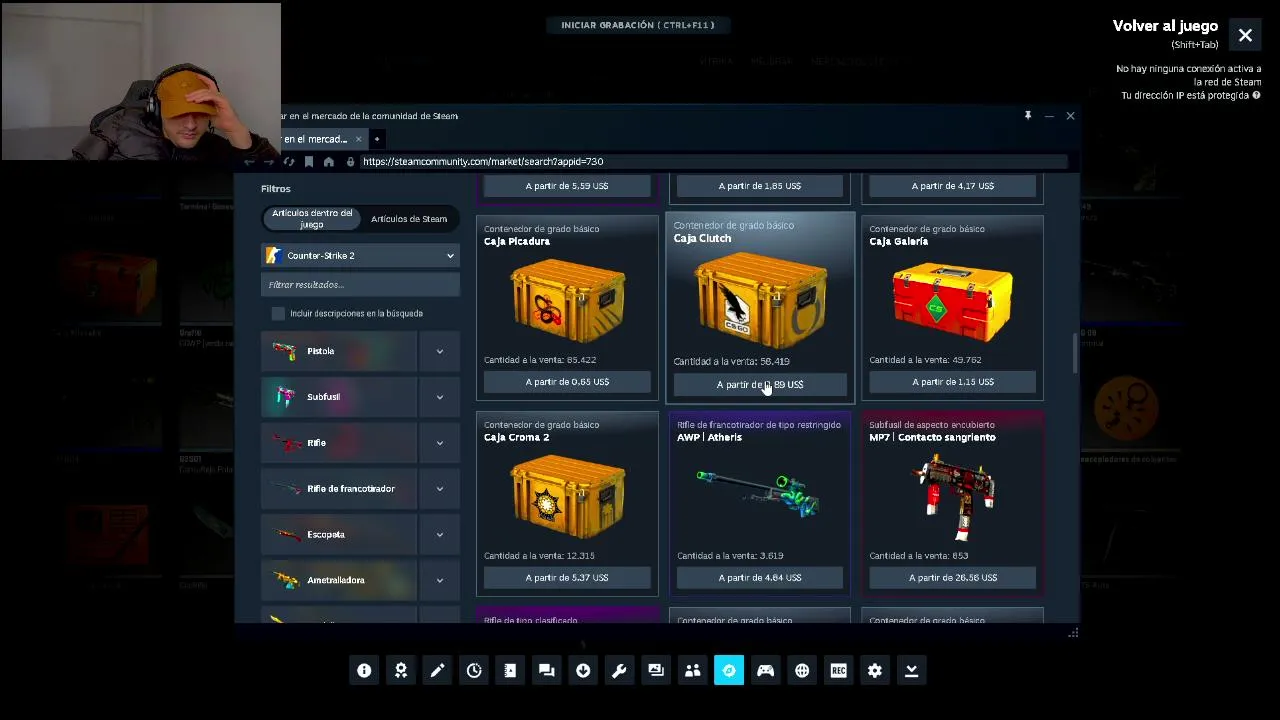1280x720 pixels.
Task: Select Artículos de Steam toggle
Action: (409, 219)
